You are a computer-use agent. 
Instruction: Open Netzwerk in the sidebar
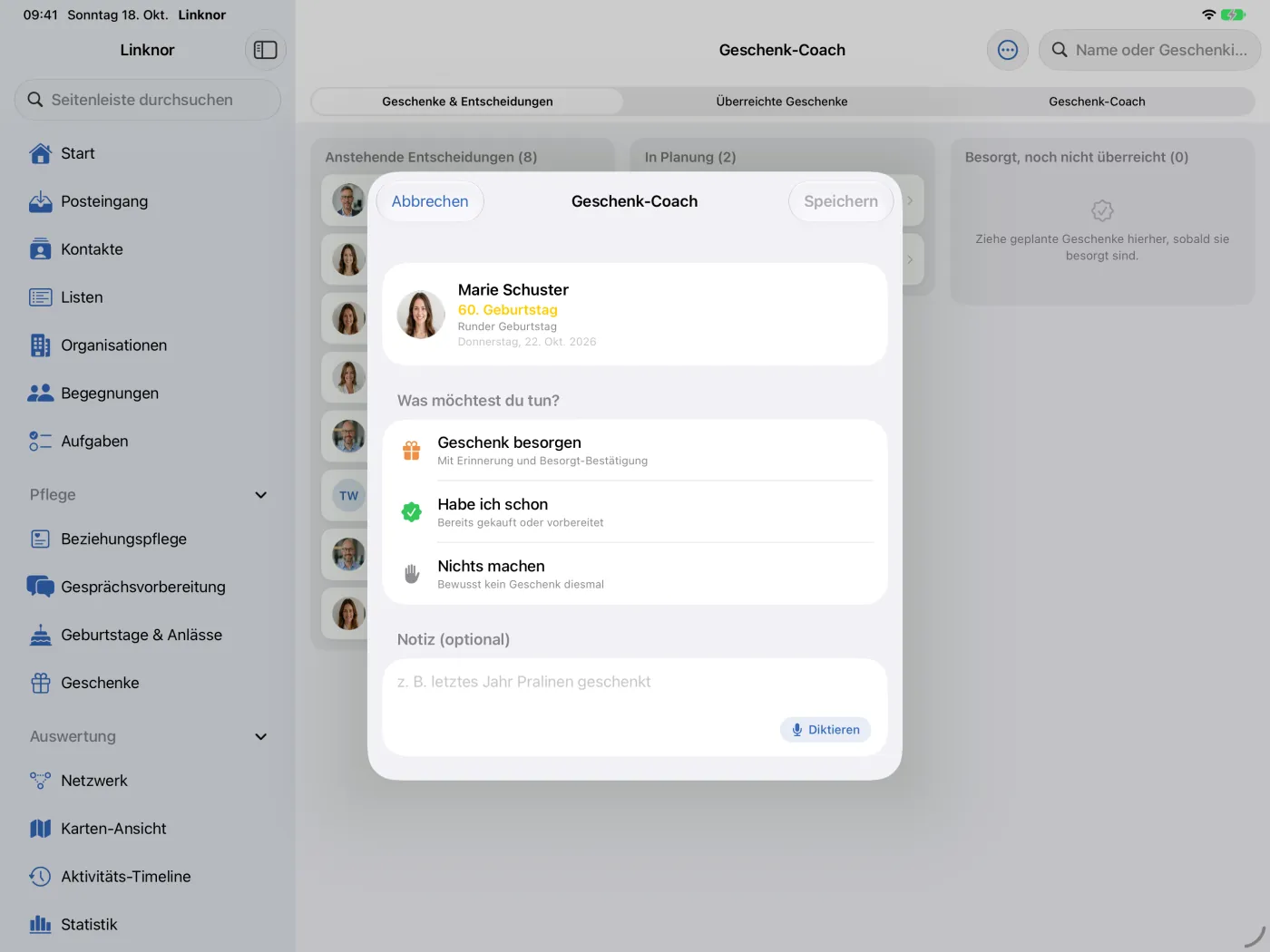point(148,781)
